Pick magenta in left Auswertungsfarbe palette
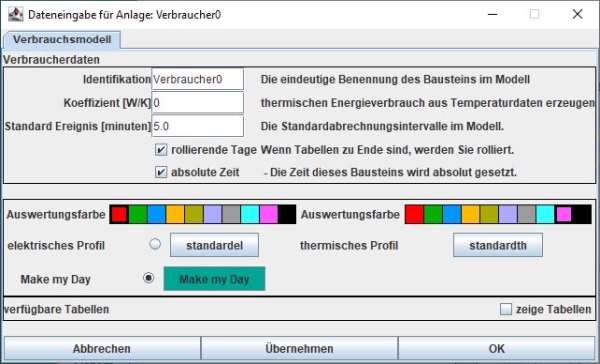Viewport: 600px width, 364px height. click(269, 214)
